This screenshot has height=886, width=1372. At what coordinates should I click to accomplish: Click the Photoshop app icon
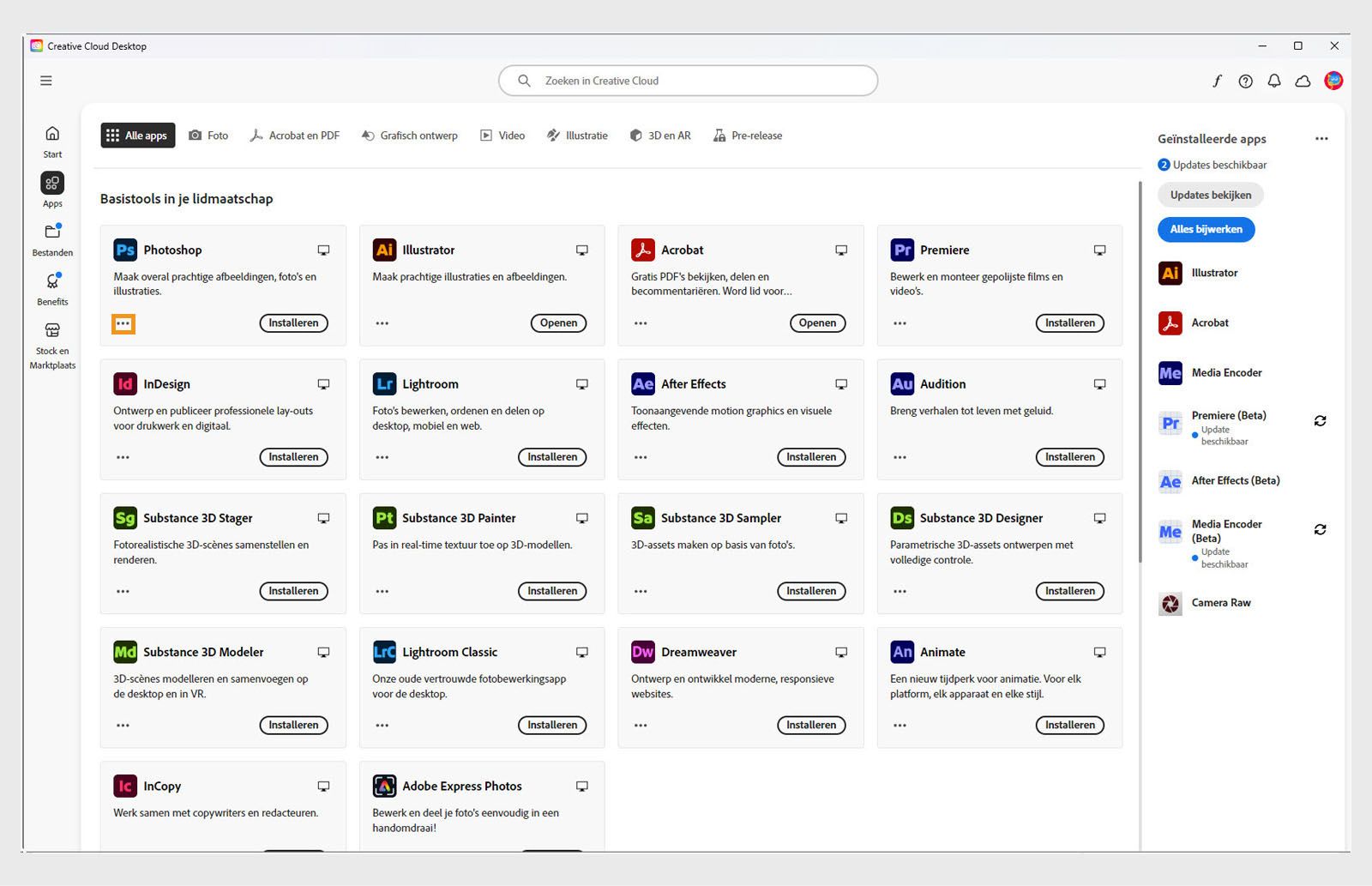click(125, 250)
